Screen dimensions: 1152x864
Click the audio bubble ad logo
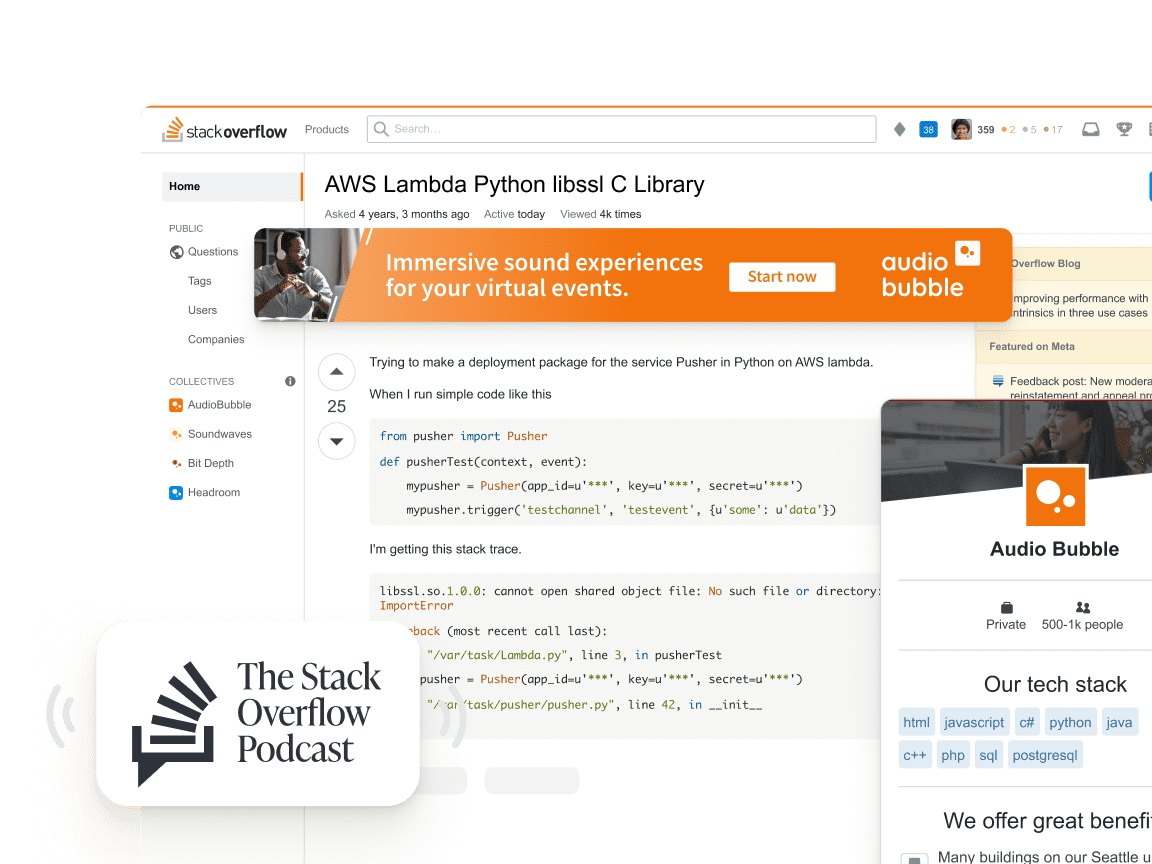click(930, 269)
